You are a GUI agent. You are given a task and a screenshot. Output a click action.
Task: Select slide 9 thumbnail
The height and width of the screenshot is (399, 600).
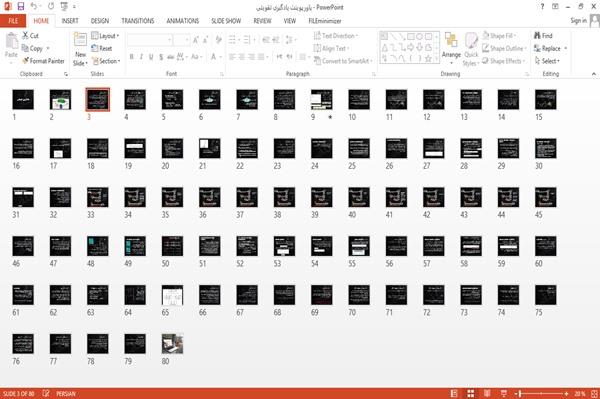(321, 99)
